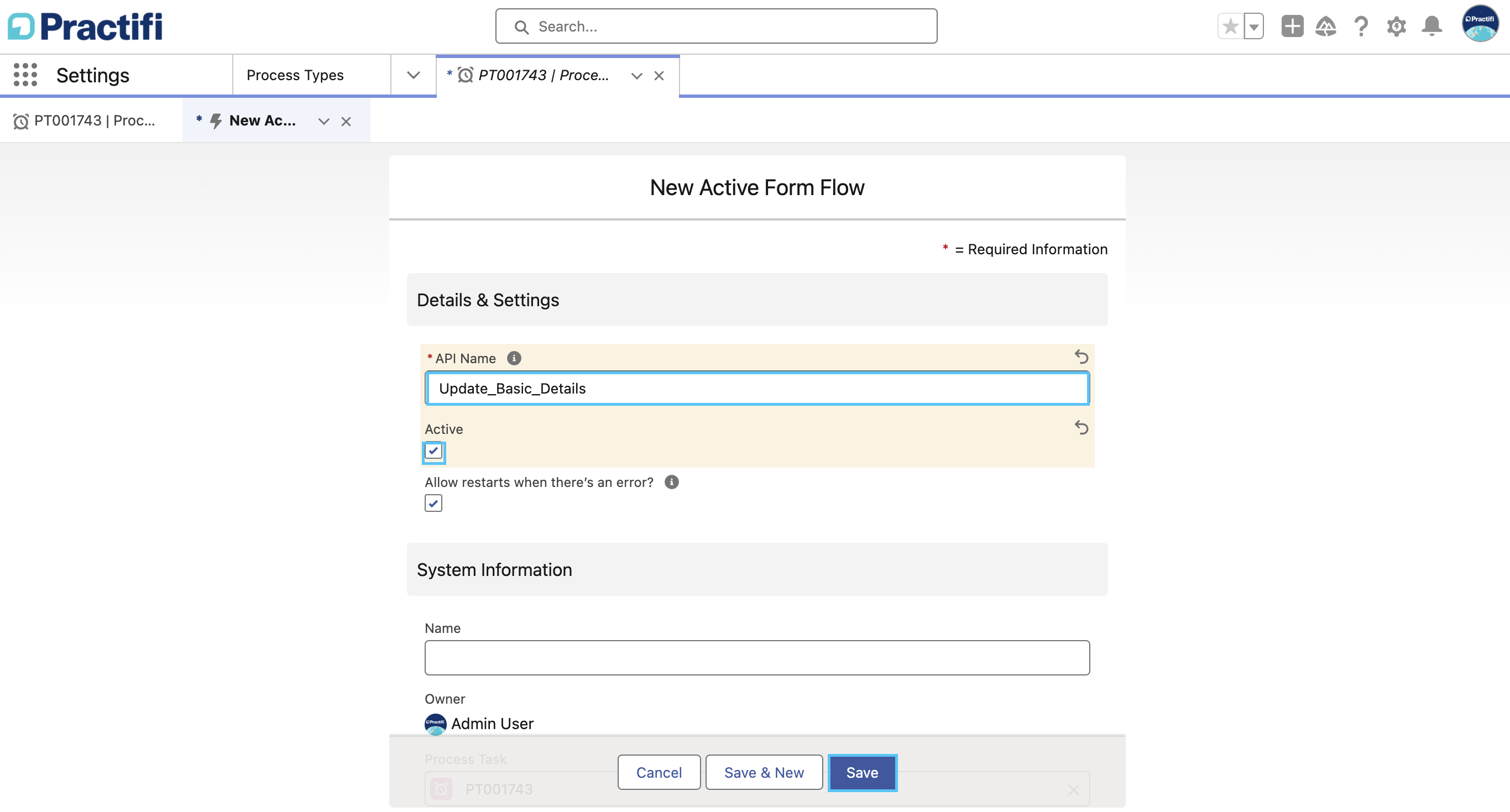This screenshot has height=812, width=1510.
Task: Click into the global Search field
Action: point(715,27)
